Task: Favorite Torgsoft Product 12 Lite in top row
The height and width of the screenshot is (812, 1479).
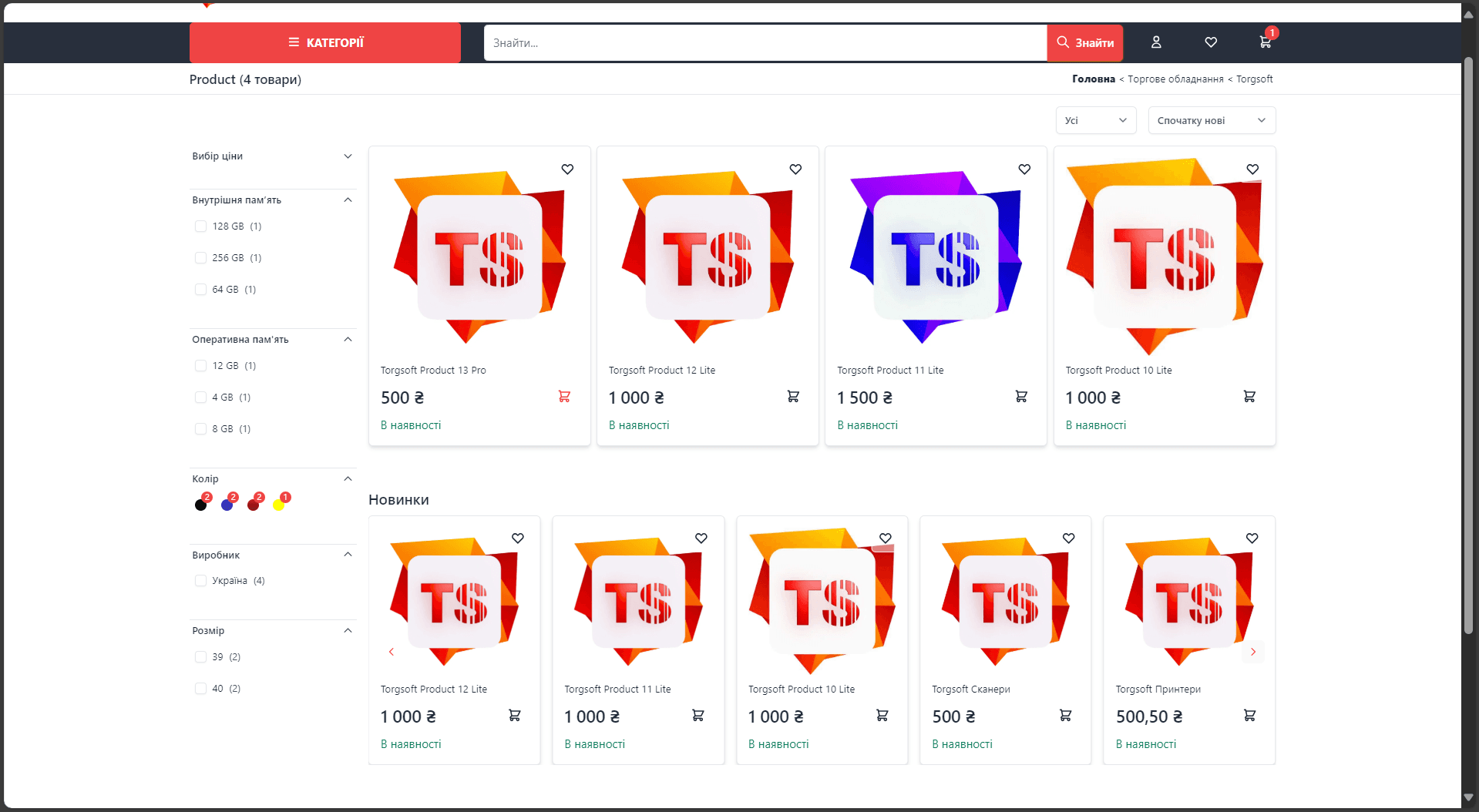Action: [795, 169]
